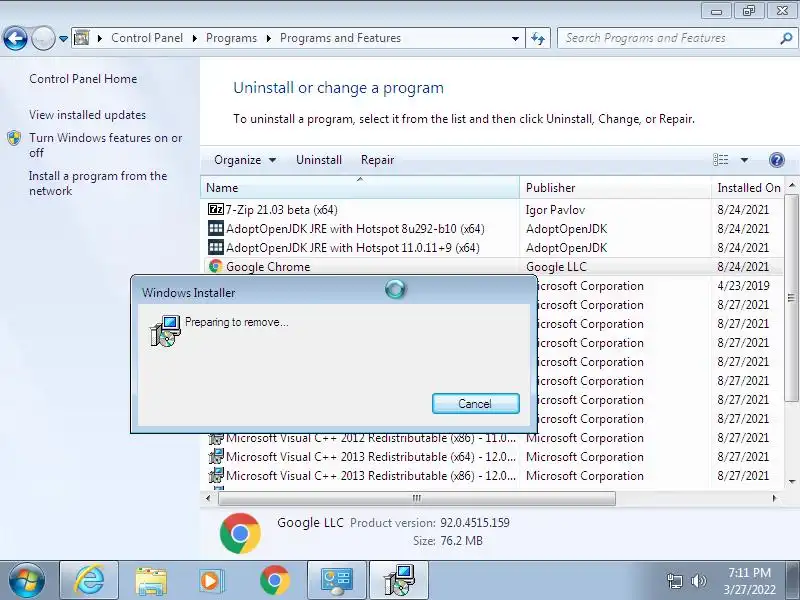Screen dimensions: 800x600
Task: Click the vertical scrollbar thumb
Action: coord(791,298)
